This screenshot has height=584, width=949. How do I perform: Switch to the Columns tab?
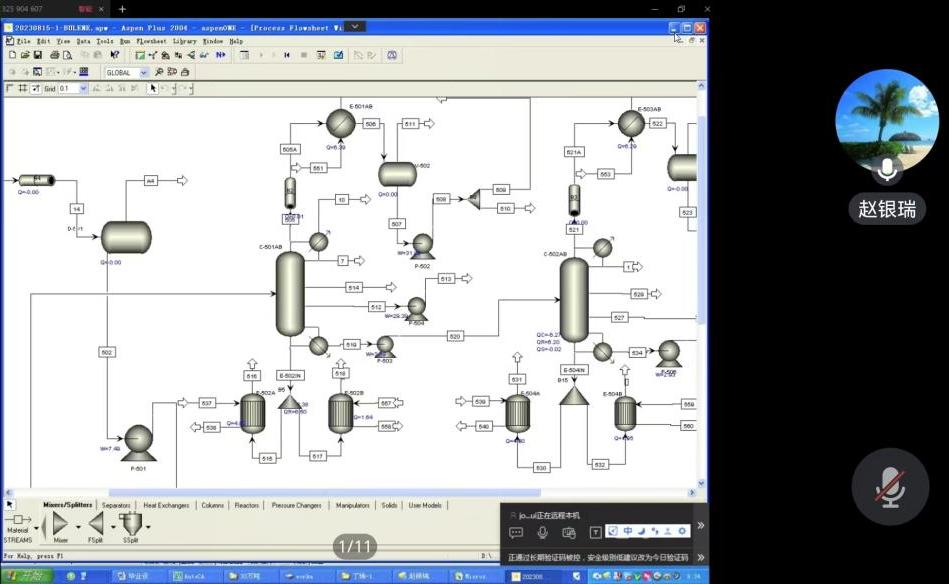[x=213, y=505]
